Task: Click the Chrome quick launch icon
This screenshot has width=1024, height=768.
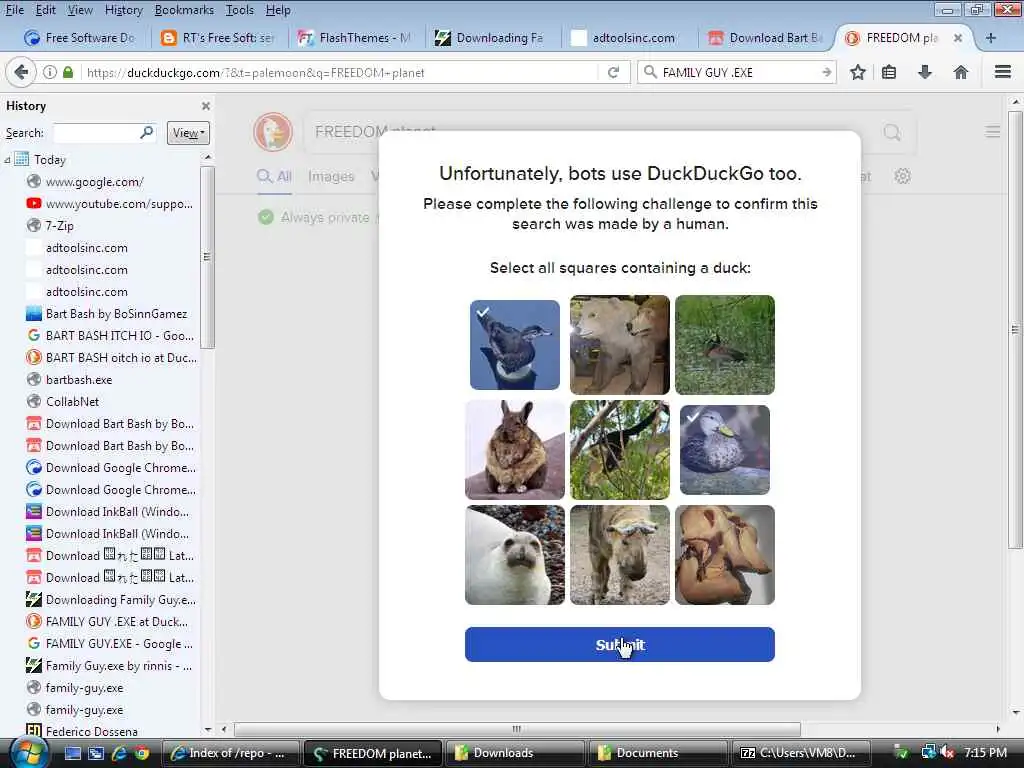Action: coord(142,753)
